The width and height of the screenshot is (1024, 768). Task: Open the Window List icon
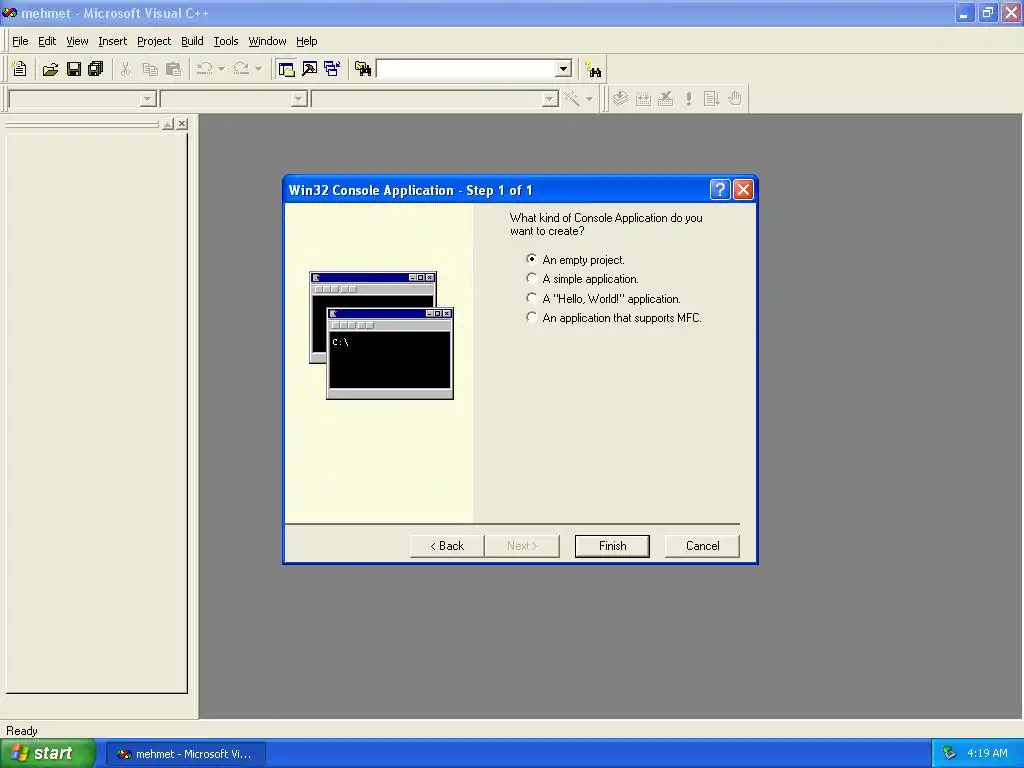[332, 69]
